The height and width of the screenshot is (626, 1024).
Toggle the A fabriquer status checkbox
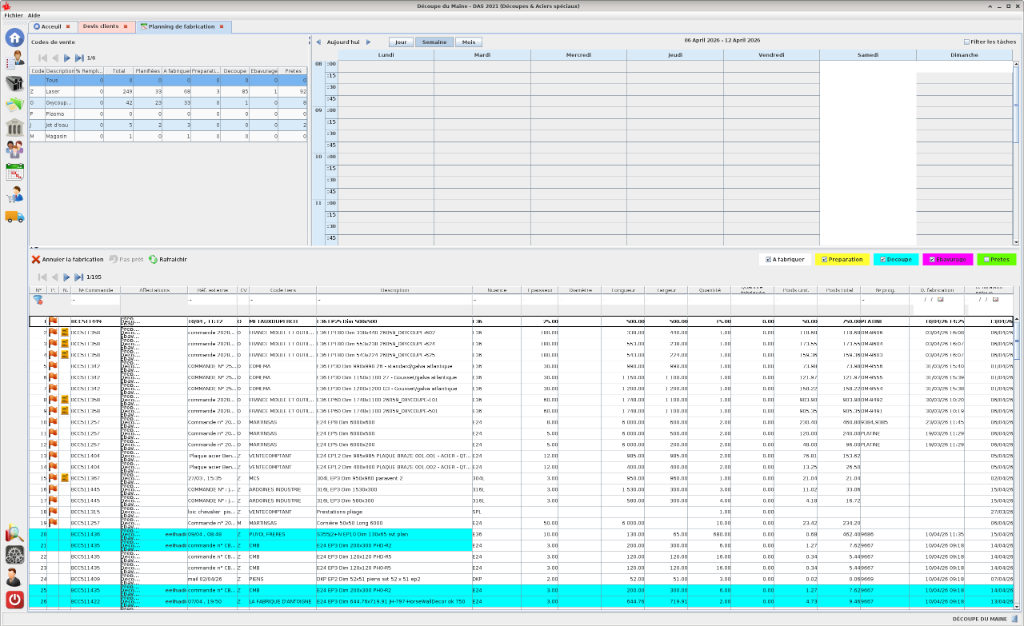tap(768, 259)
